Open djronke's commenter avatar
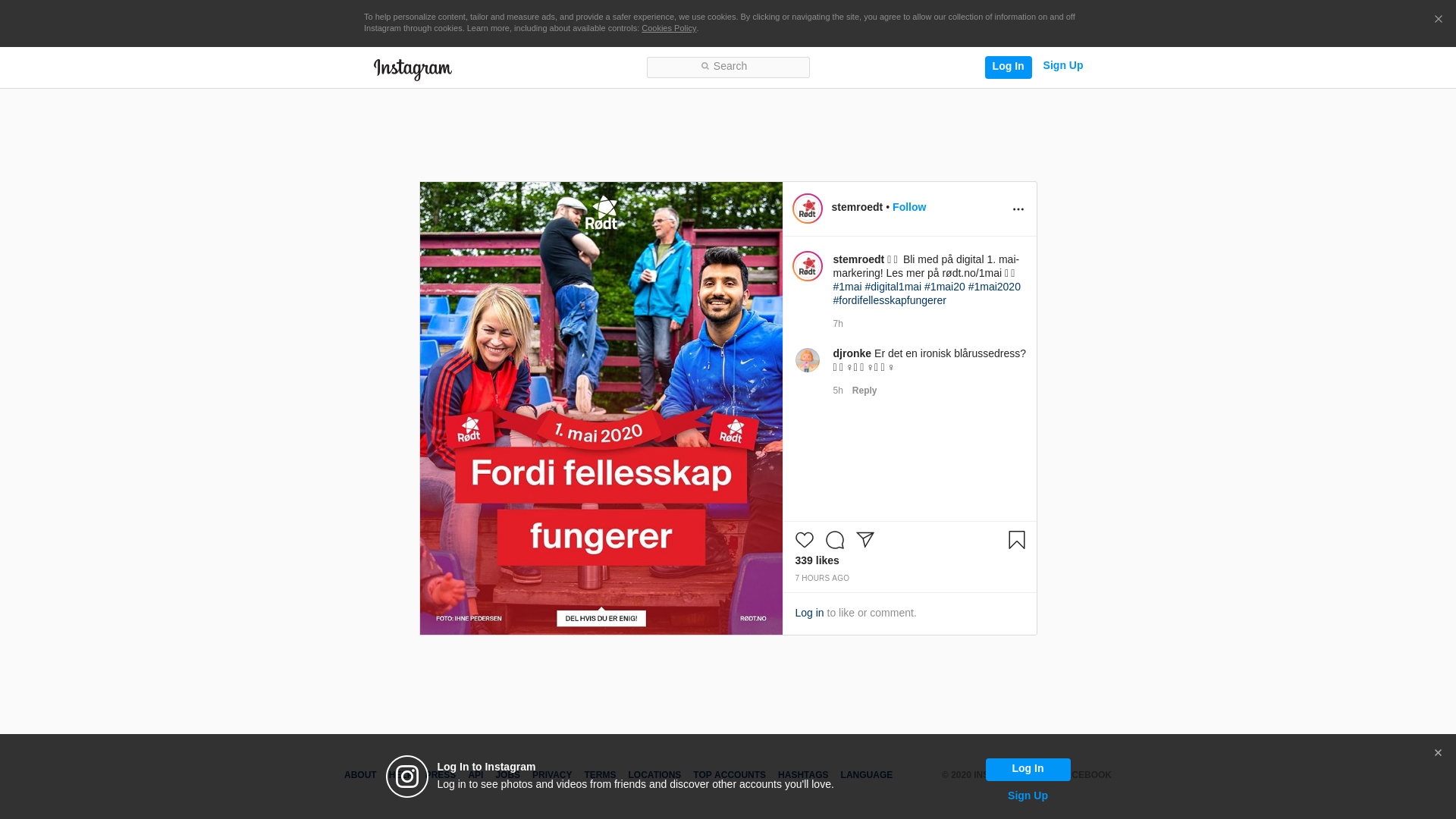 coord(808,360)
